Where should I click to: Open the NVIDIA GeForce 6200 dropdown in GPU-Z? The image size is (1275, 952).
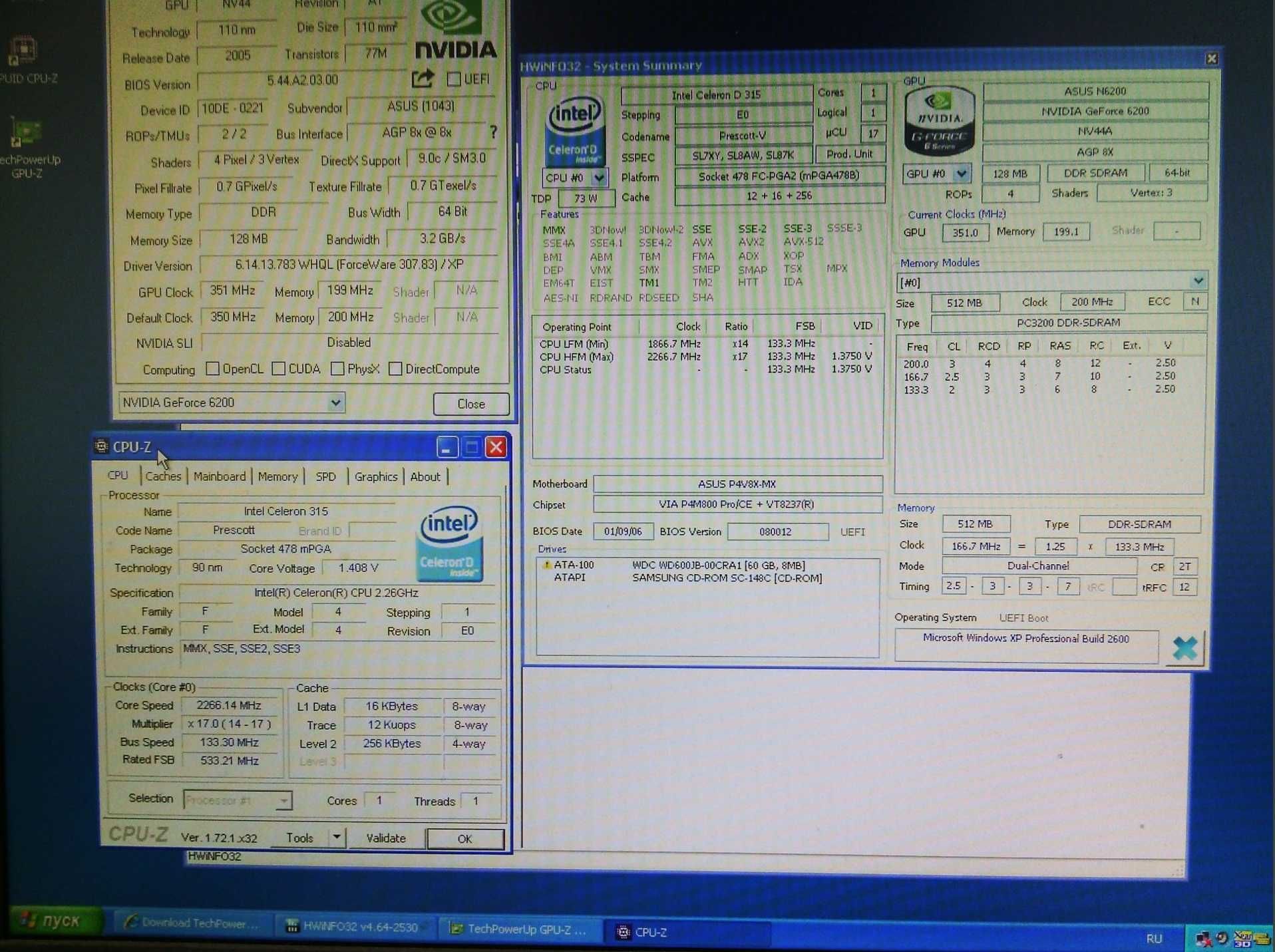click(335, 402)
